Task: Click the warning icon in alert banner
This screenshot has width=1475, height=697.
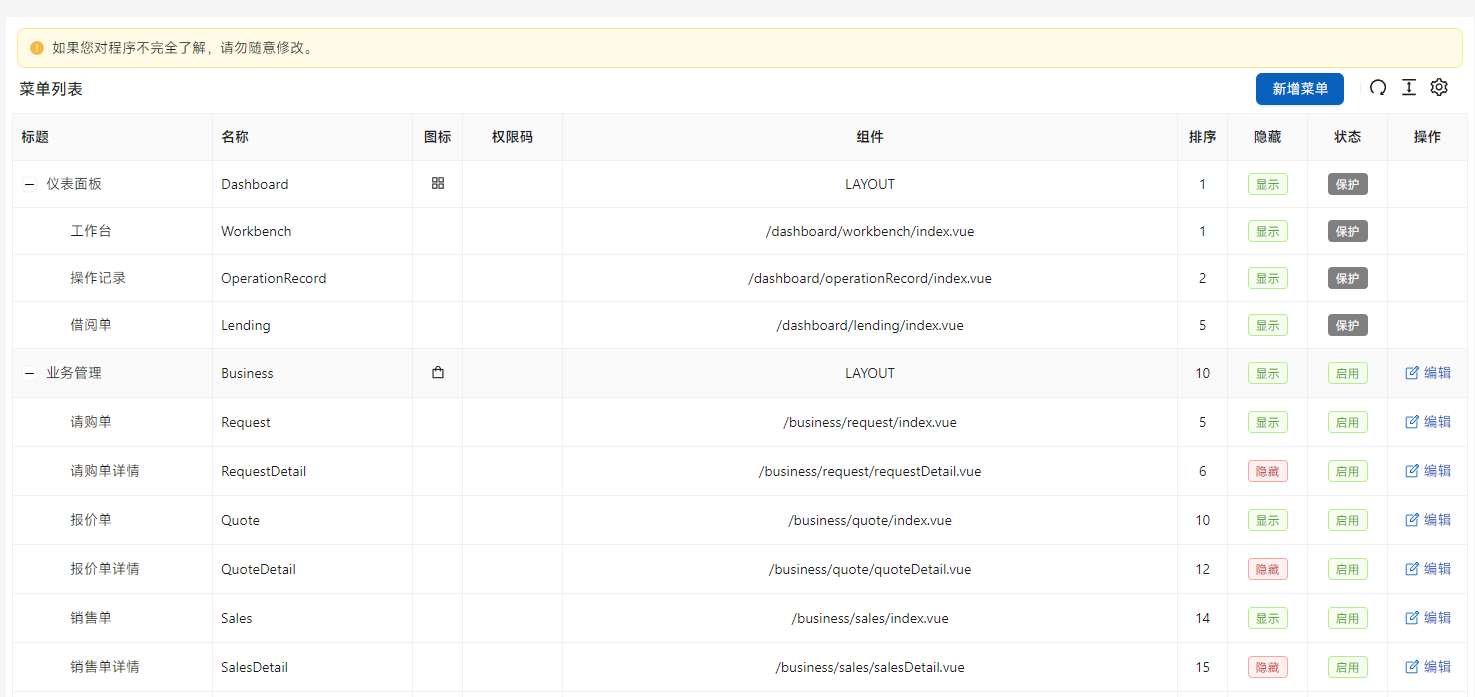Action: [x=37, y=48]
